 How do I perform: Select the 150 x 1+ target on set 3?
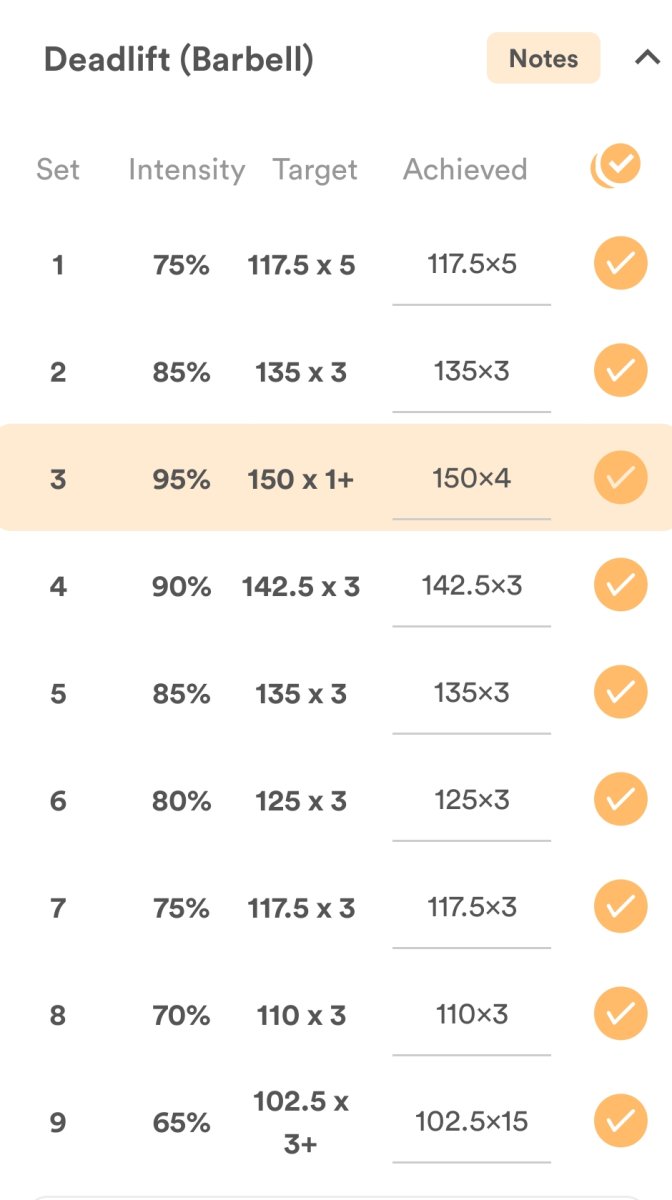click(301, 479)
